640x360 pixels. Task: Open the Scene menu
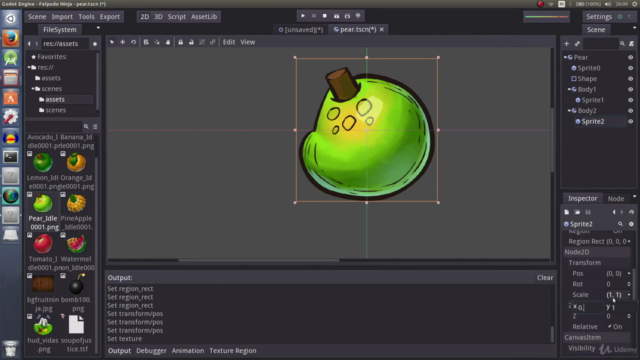[x=37, y=17]
